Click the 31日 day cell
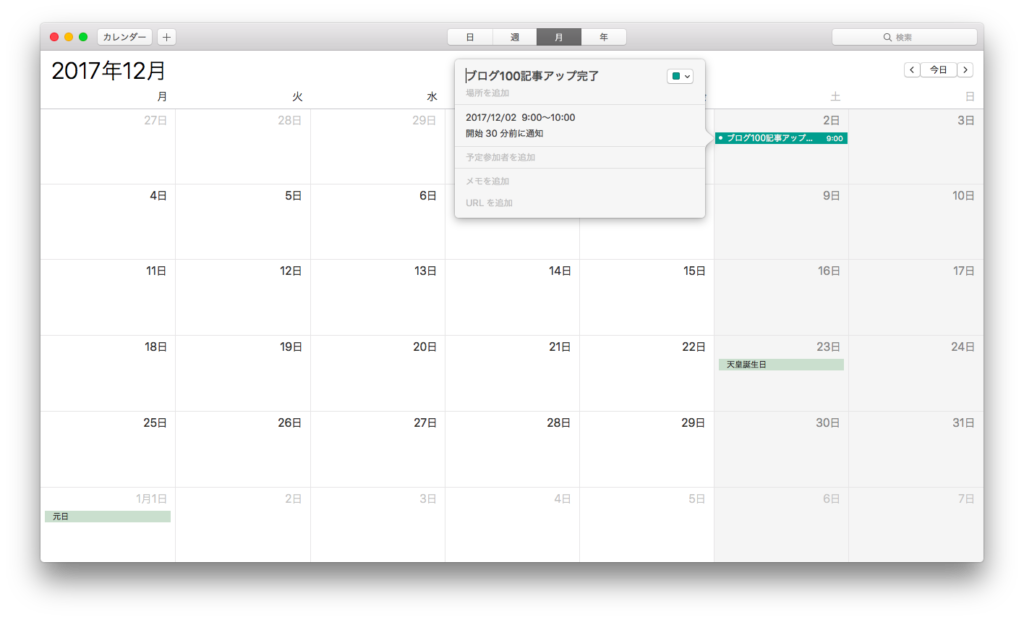The width and height of the screenshot is (1024, 620). 916,449
